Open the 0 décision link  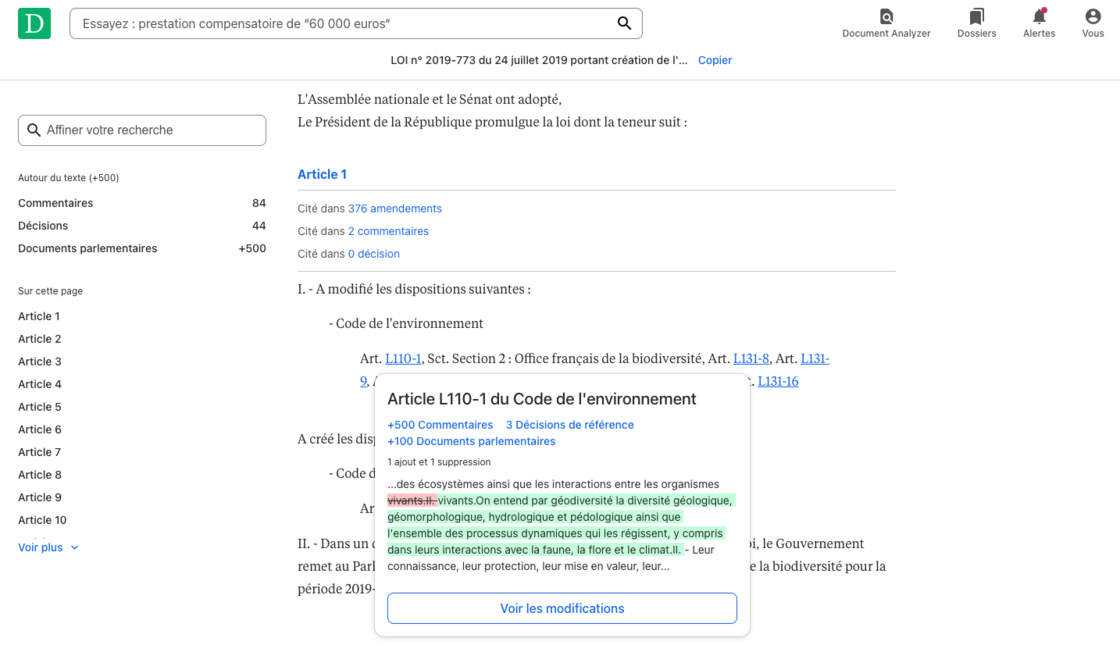374,253
